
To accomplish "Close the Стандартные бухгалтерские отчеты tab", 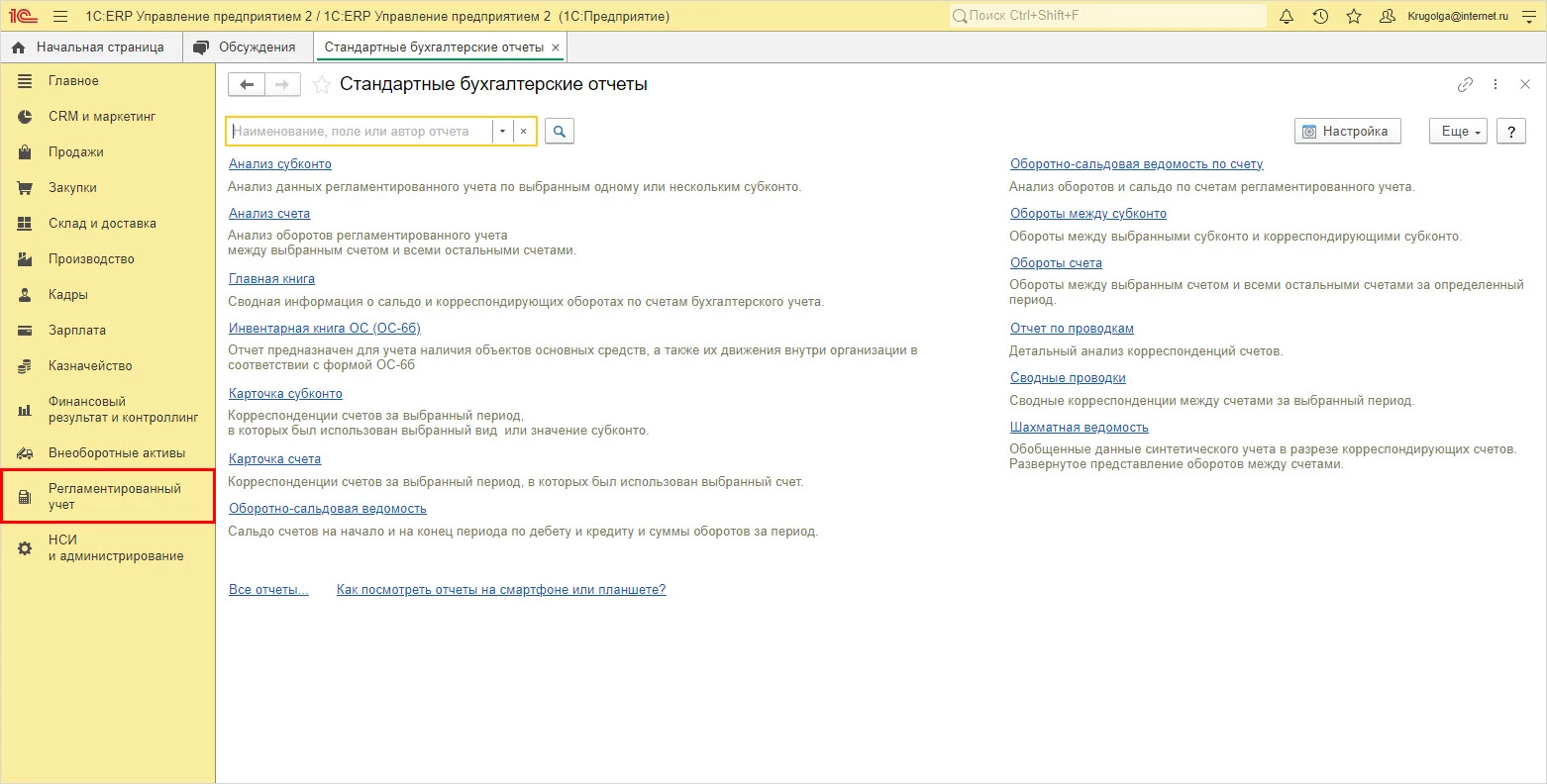I will (556, 48).
